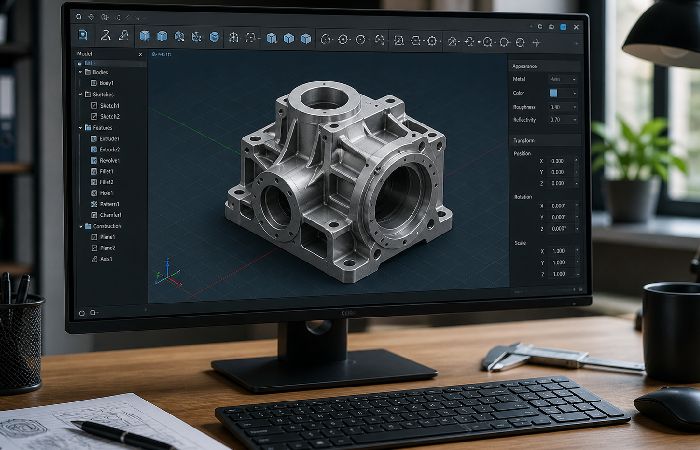Click the Fillet2 feature icon
Viewport: 700px width, 450px height.
pyautogui.click(x=94, y=182)
